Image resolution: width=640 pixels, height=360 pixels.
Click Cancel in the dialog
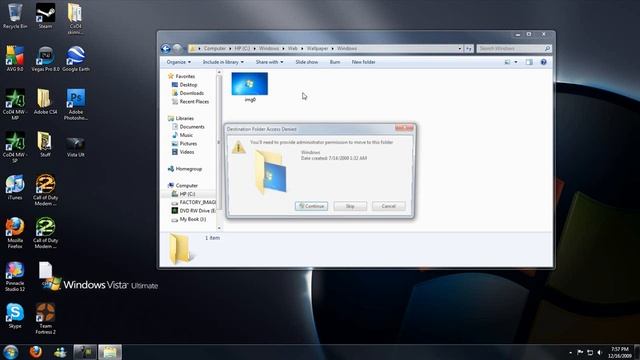(x=389, y=206)
